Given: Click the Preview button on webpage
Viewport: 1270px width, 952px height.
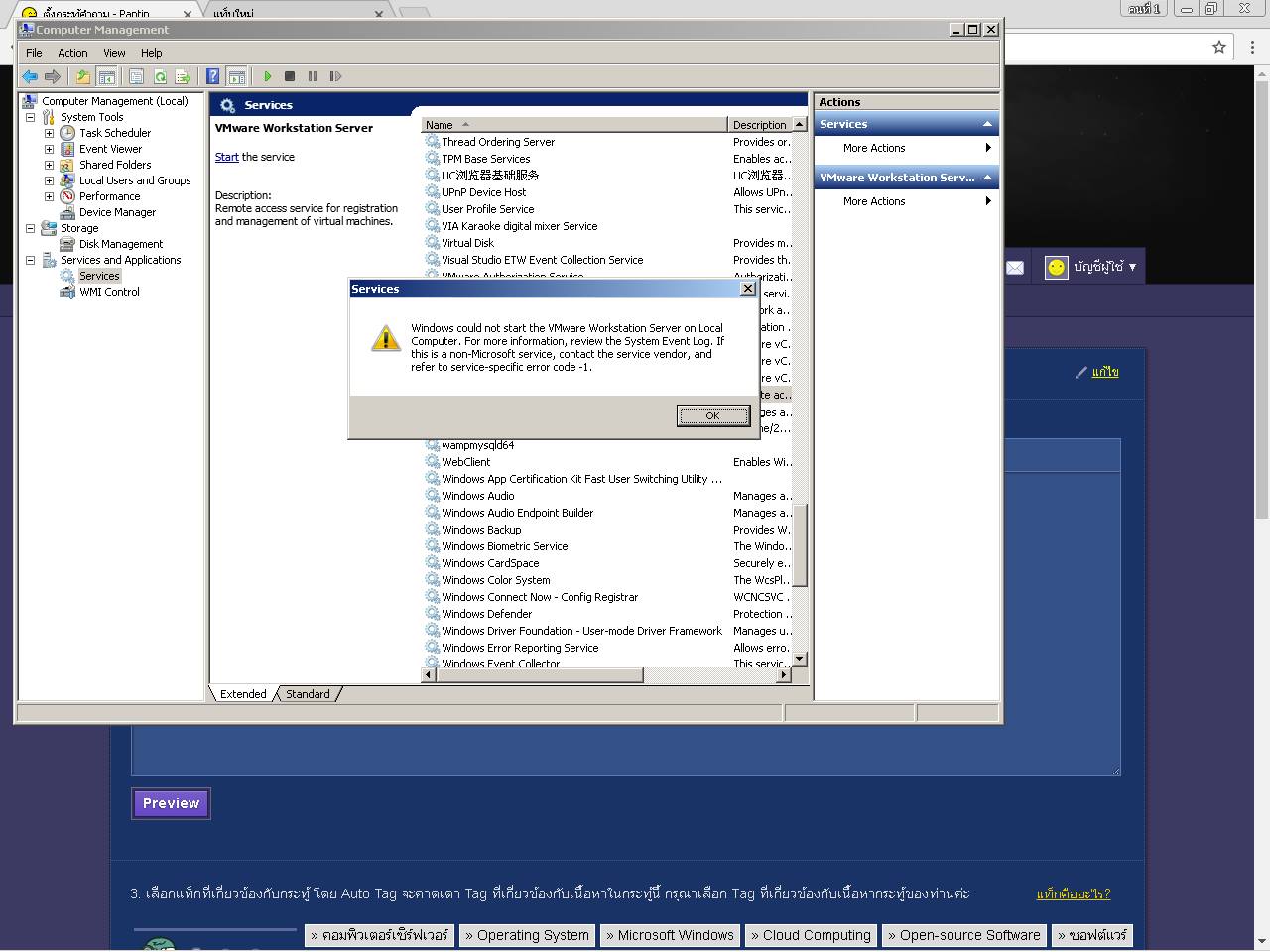Looking at the screenshot, I should 171,803.
